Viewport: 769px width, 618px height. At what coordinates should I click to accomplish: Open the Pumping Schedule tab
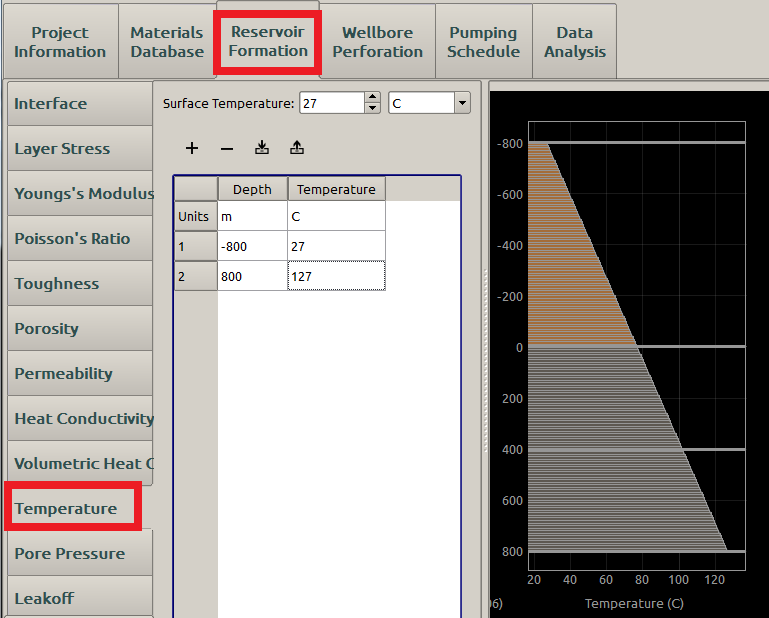484,42
